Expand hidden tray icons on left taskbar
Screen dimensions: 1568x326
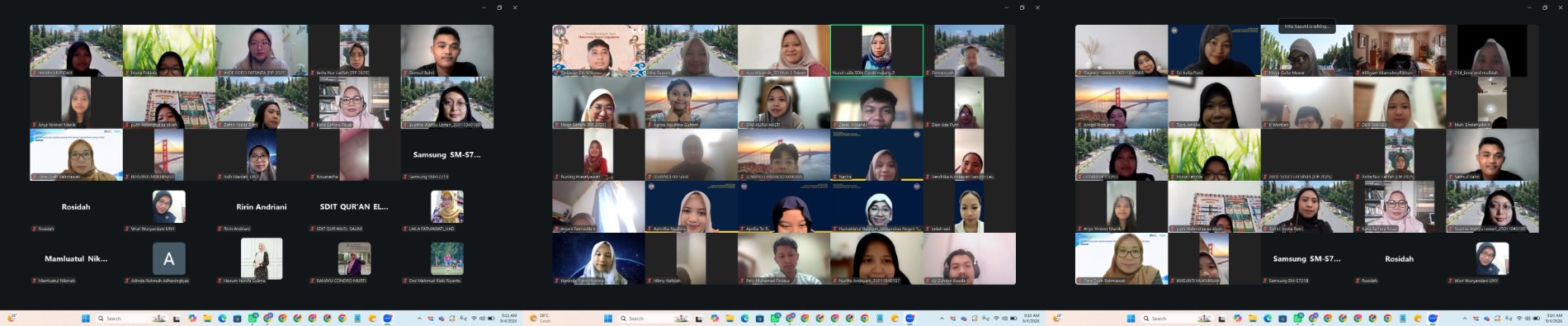click(x=419, y=319)
